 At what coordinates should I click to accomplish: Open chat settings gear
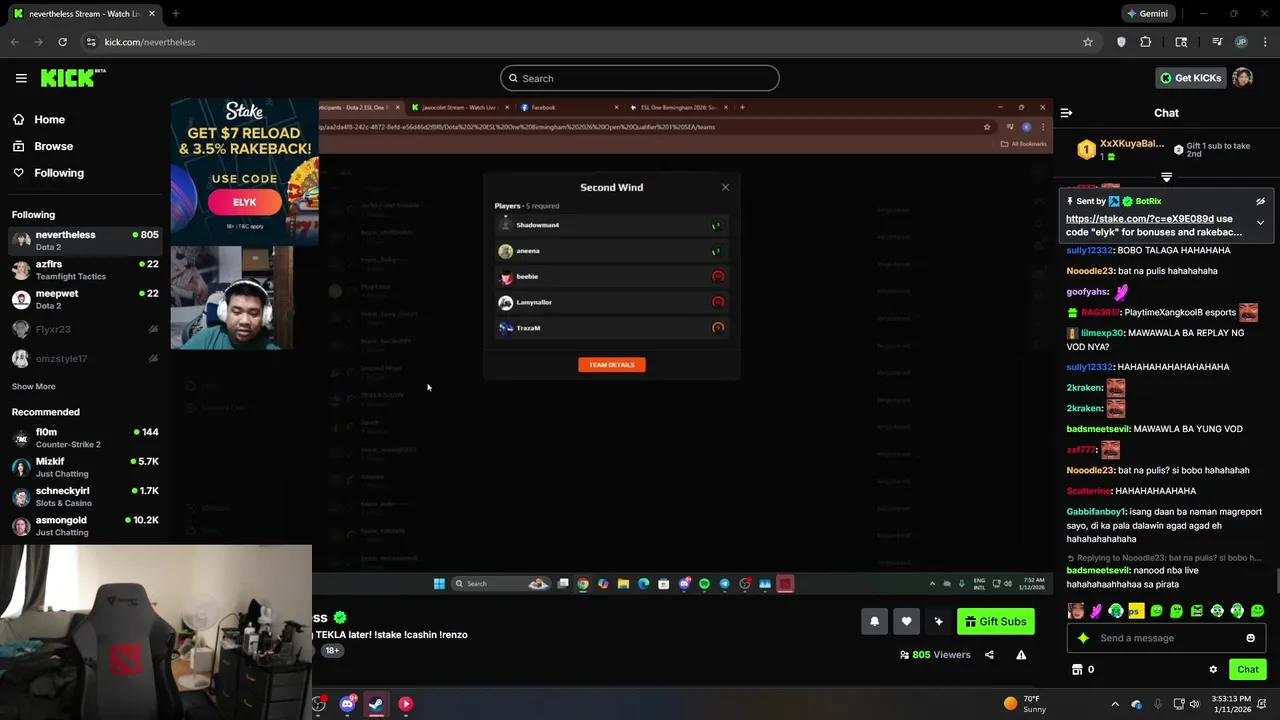point(1213,669)
